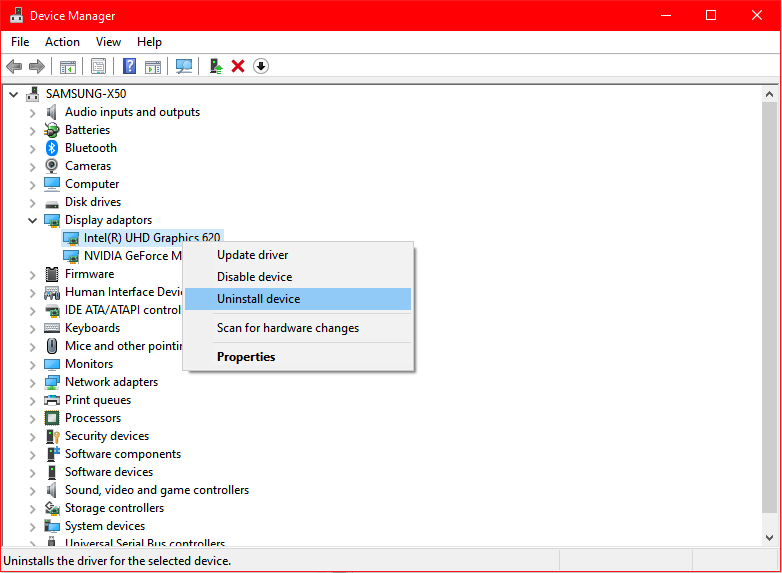This screenshot has height=573, width=782.
Task: Select the NVIDIA GeForce display adaptor
Action: point(123,256)
